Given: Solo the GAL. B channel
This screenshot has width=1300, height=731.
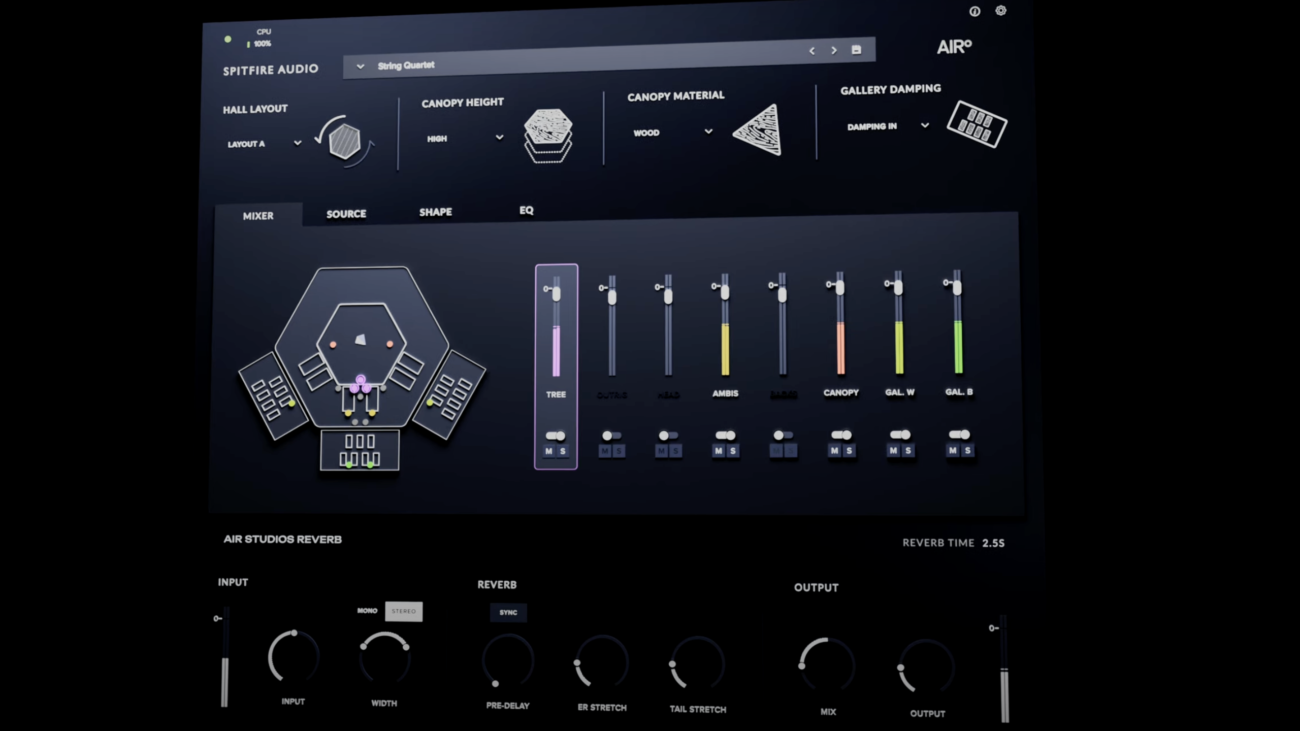Looking at the screenshot, I should (967, 450).
